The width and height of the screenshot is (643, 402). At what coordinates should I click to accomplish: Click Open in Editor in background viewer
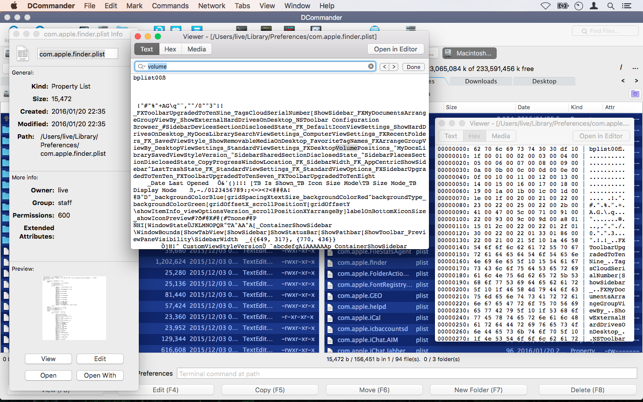click(x=601, y=136)
